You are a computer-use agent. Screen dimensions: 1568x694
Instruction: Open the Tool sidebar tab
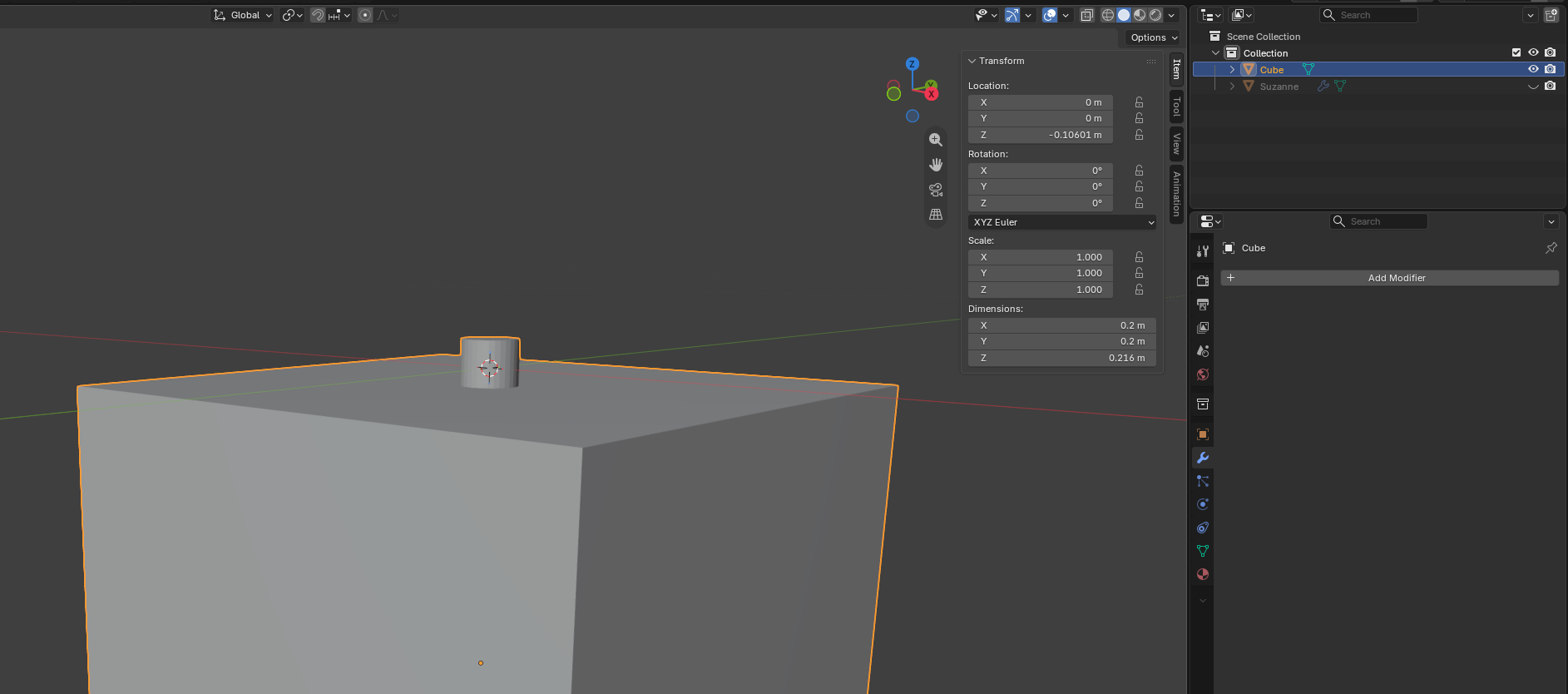1176,107
